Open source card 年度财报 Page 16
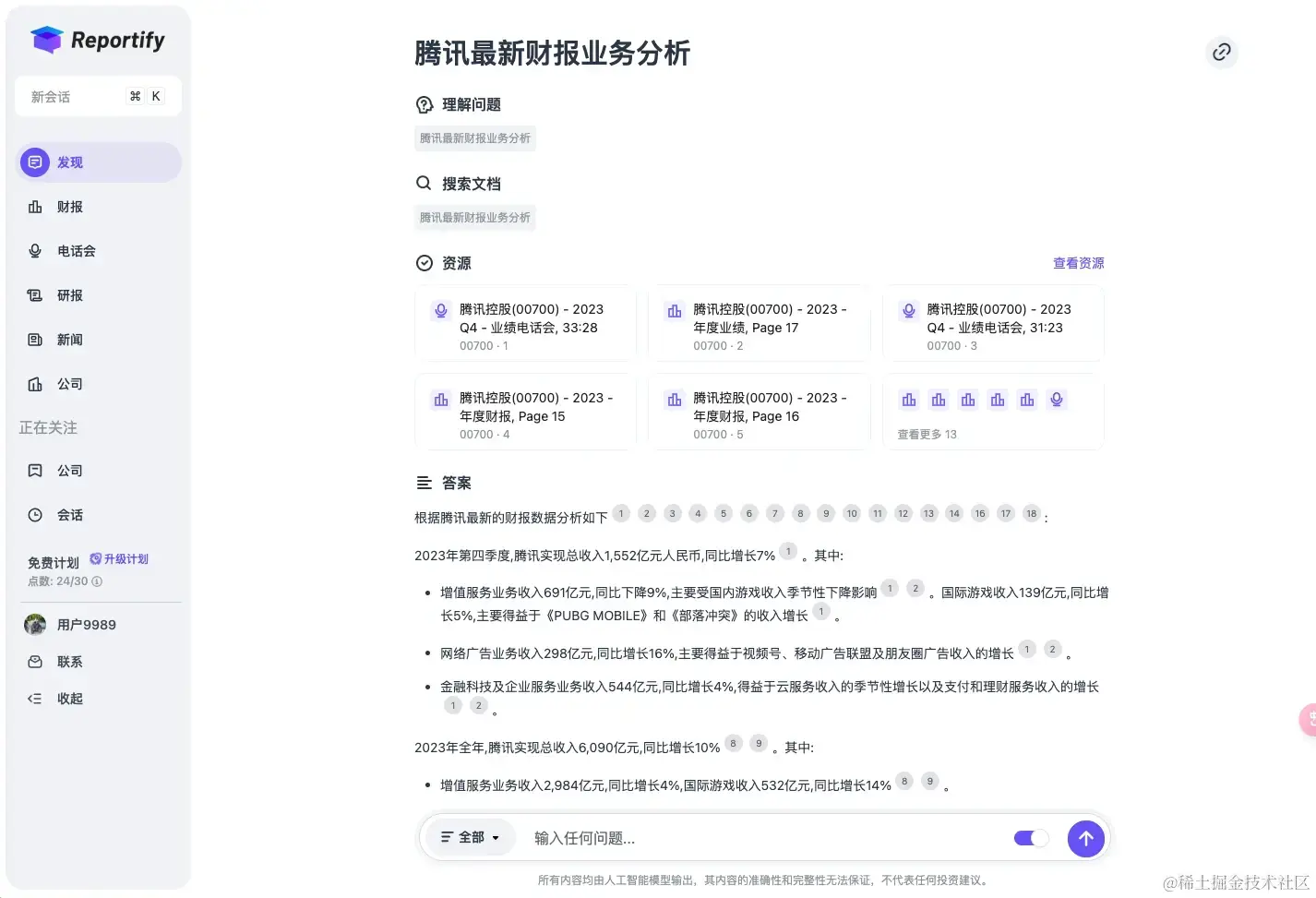Viewport: 1316px width, 898px height. [759, 413]
